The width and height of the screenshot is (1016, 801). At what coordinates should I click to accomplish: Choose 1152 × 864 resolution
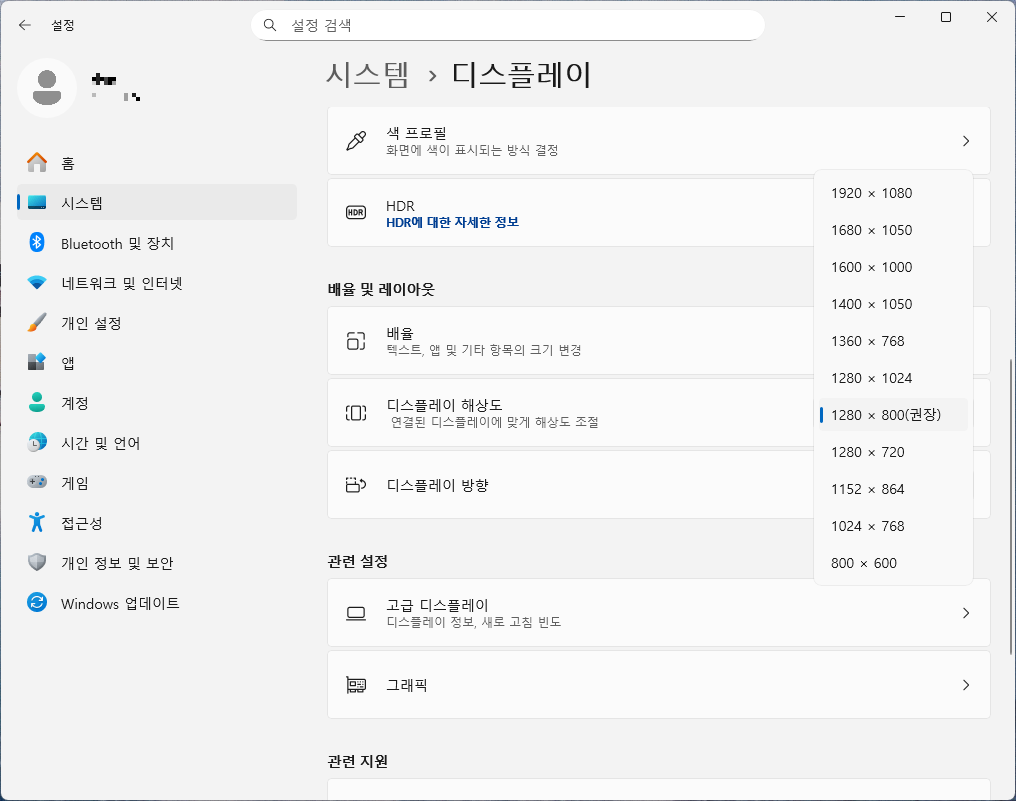tap(894, 489)
